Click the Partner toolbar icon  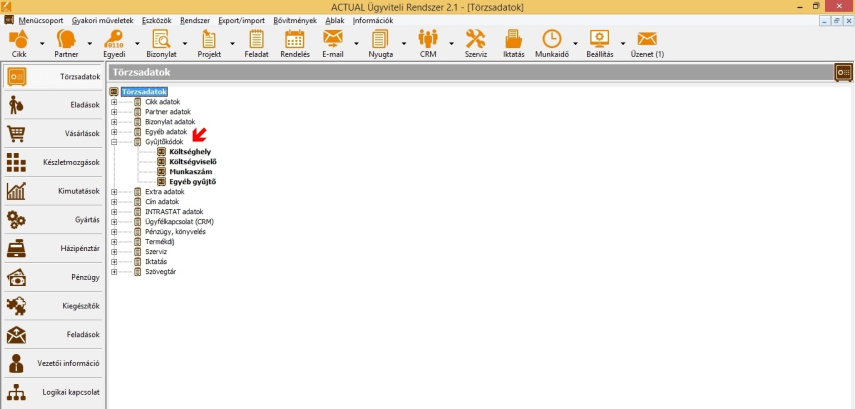click(66, 41)
